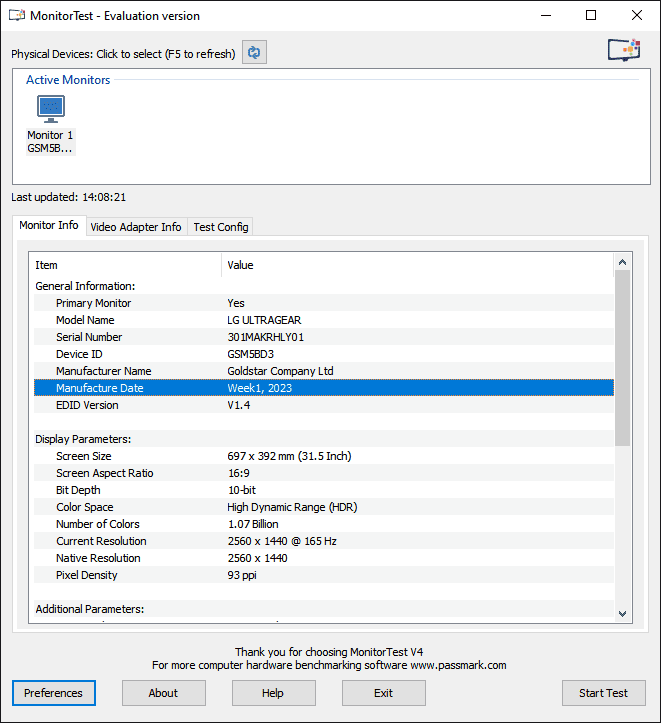This screenshot has width=661, height=723.
Task: Select the highlighted Manufacture Date row
Action: click(x=324, y=388)
